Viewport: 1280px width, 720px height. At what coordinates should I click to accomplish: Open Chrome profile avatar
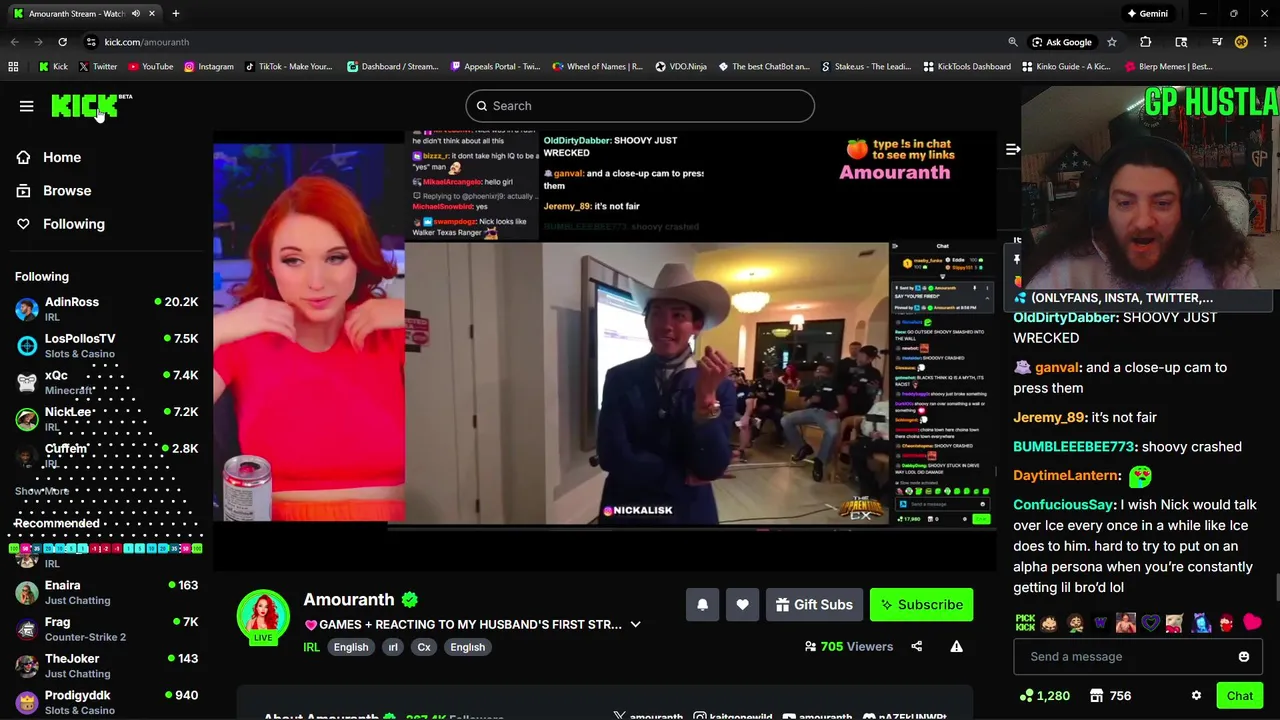pyautogui.click(x=1241, y=42)
